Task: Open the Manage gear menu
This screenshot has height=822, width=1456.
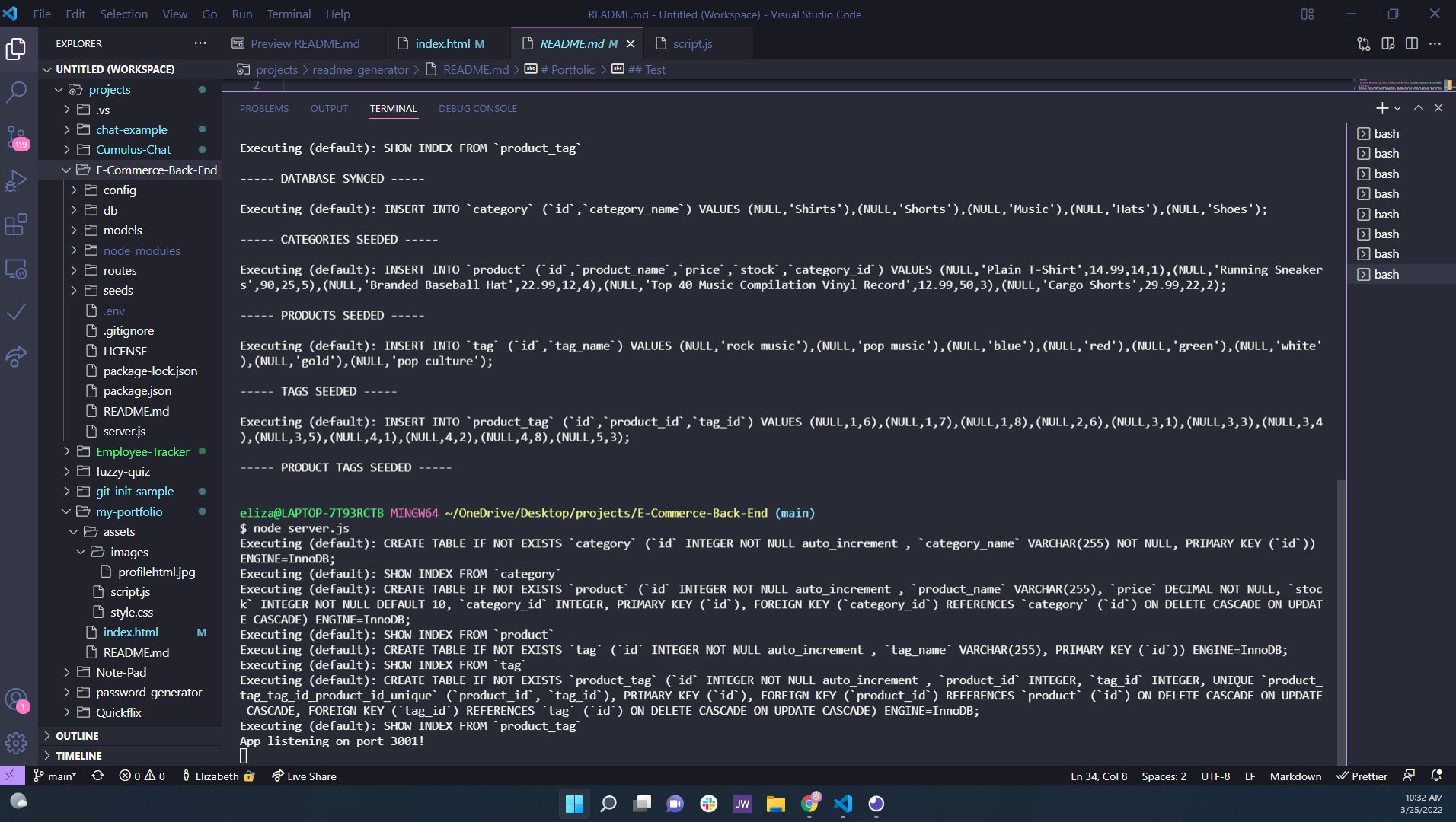Action: pyautogui.click(x=16, y=743)
